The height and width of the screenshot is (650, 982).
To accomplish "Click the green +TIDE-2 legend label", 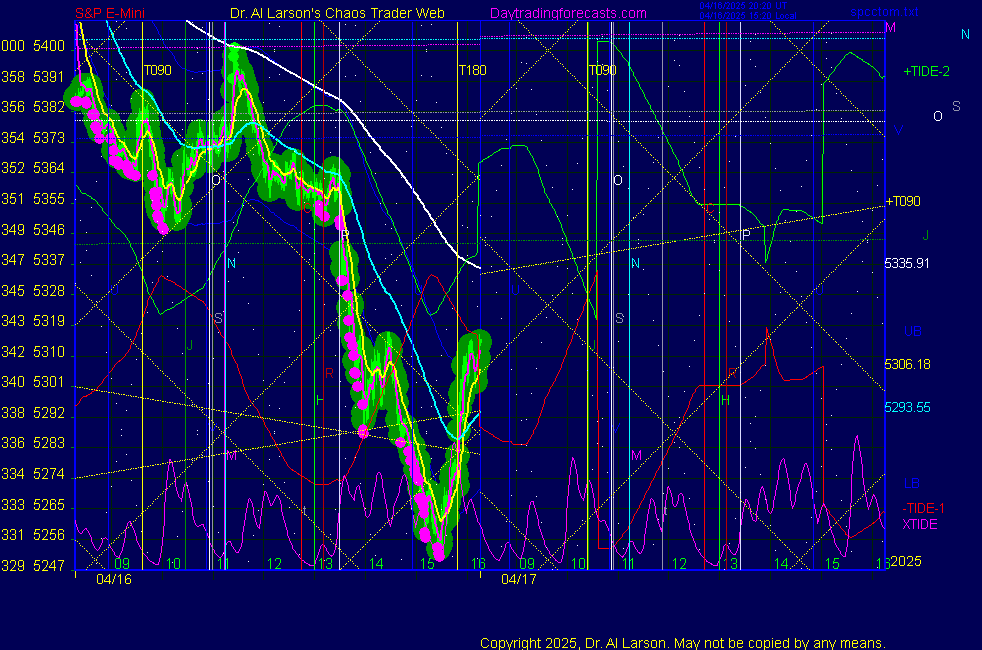I will coord(928,72).
